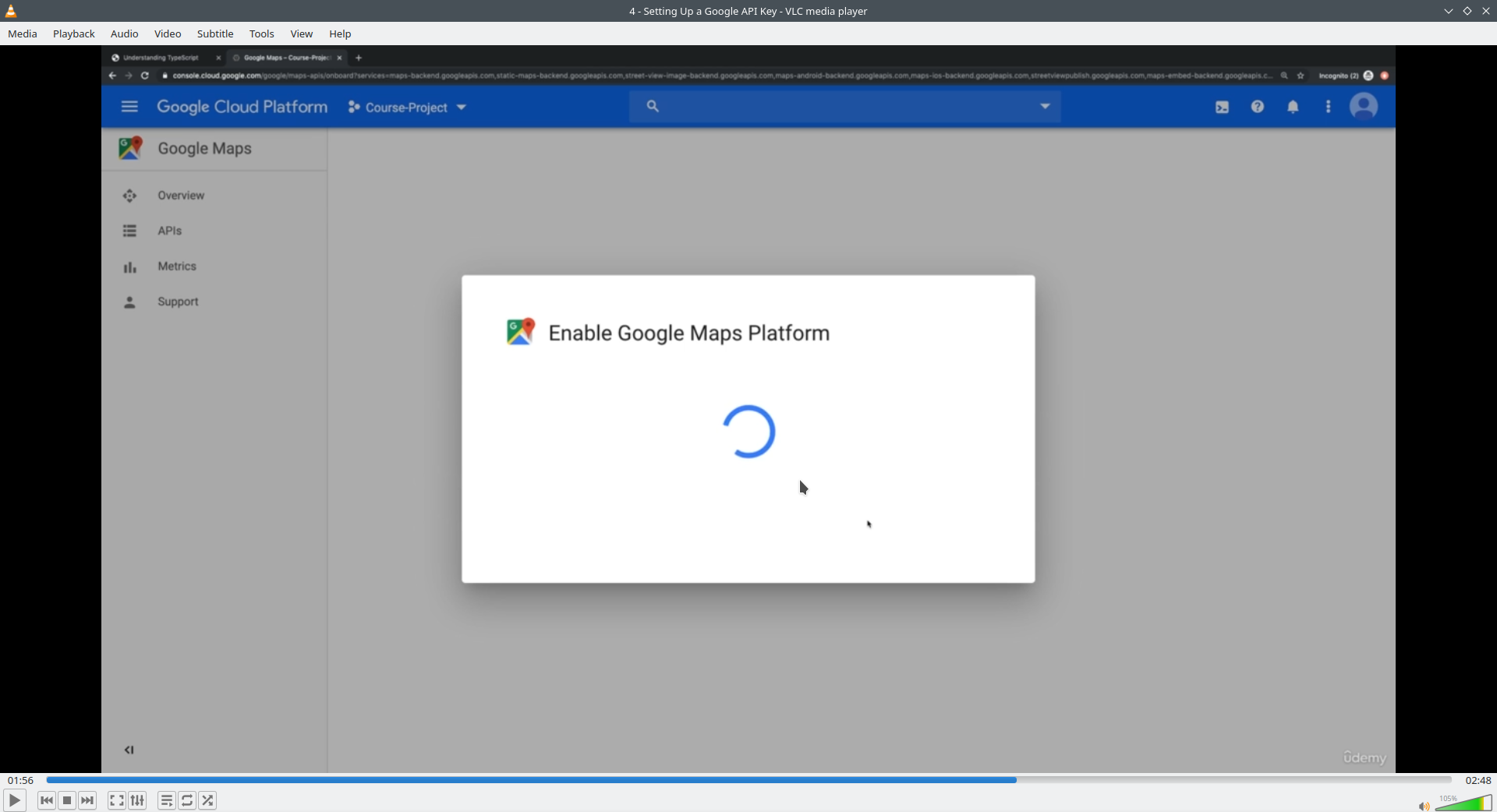Open the View menu
Viewport: 1497px width, 812px height.
(302, 34)
